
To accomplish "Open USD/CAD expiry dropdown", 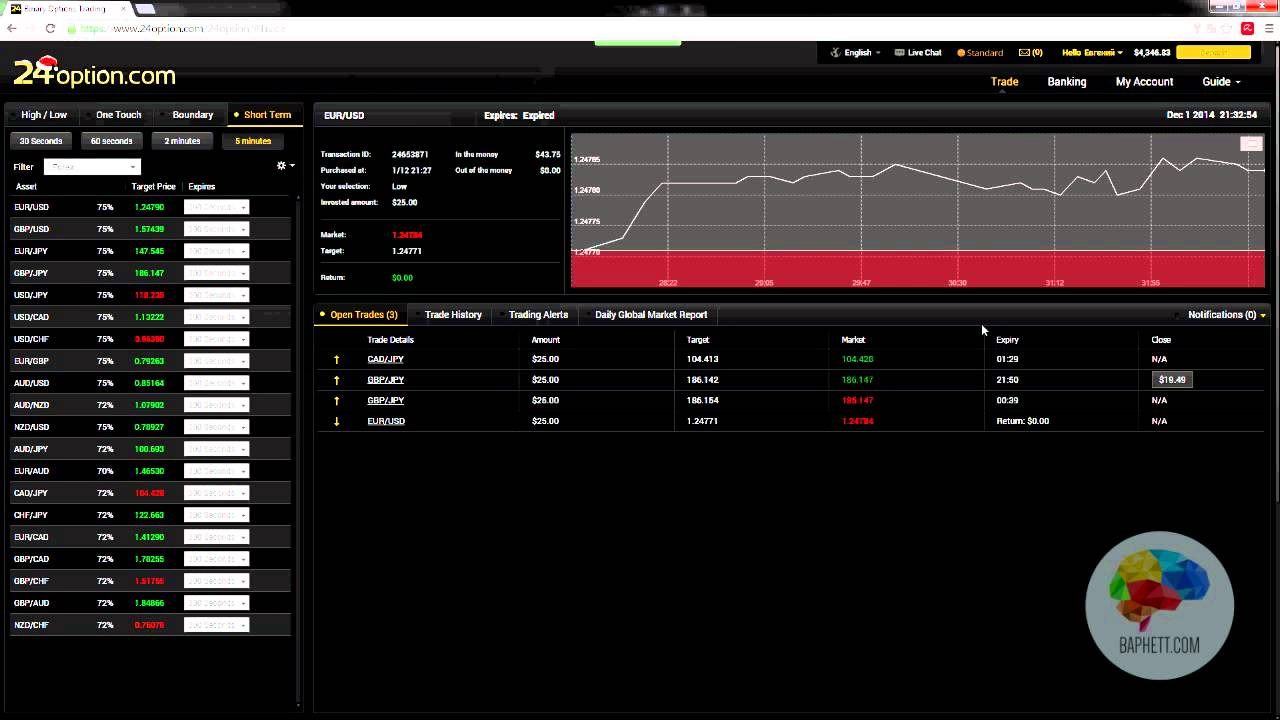I will coord(216,317).
